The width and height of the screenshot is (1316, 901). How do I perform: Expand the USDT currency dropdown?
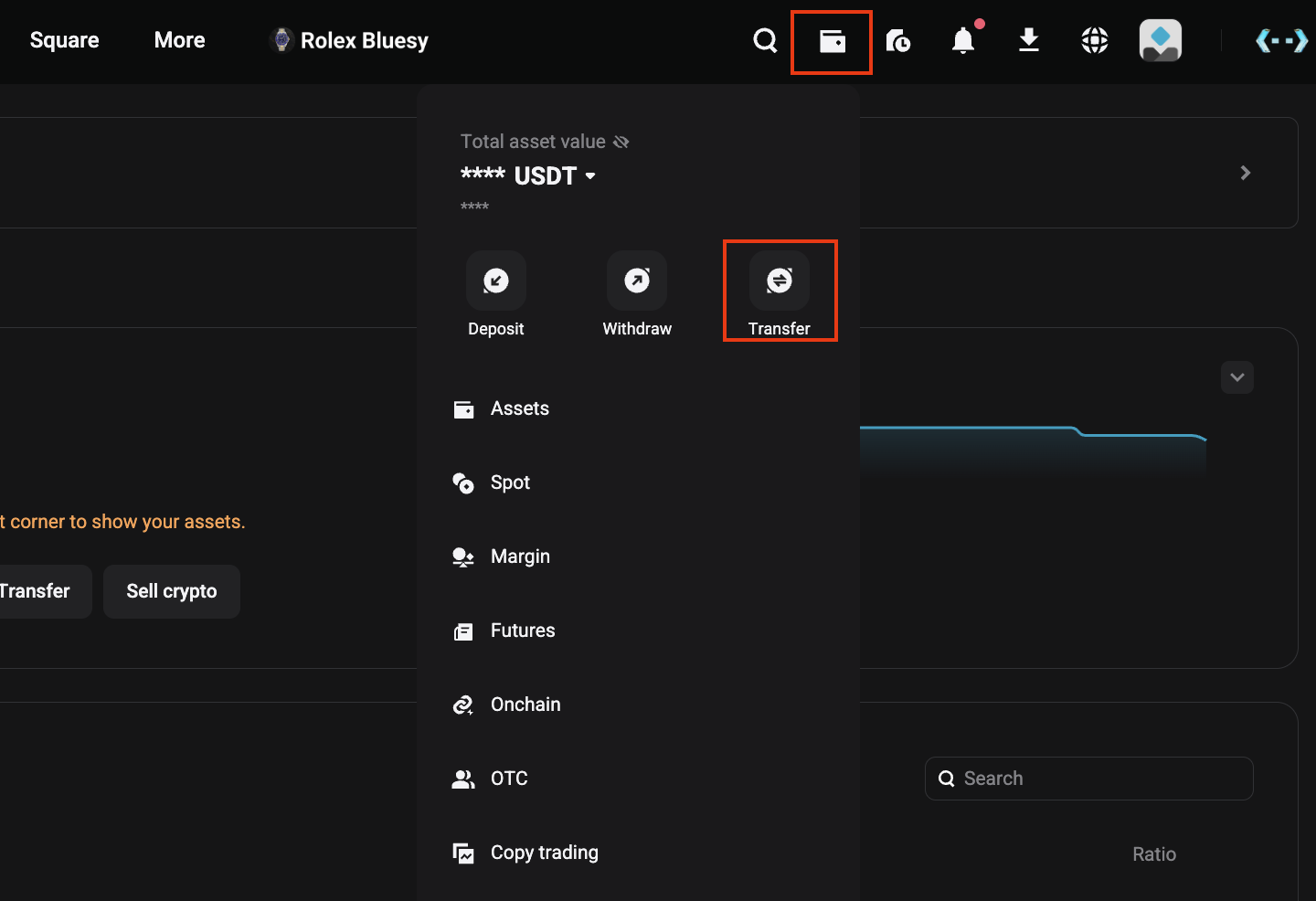pyautogui.click(x=590, y=175)
